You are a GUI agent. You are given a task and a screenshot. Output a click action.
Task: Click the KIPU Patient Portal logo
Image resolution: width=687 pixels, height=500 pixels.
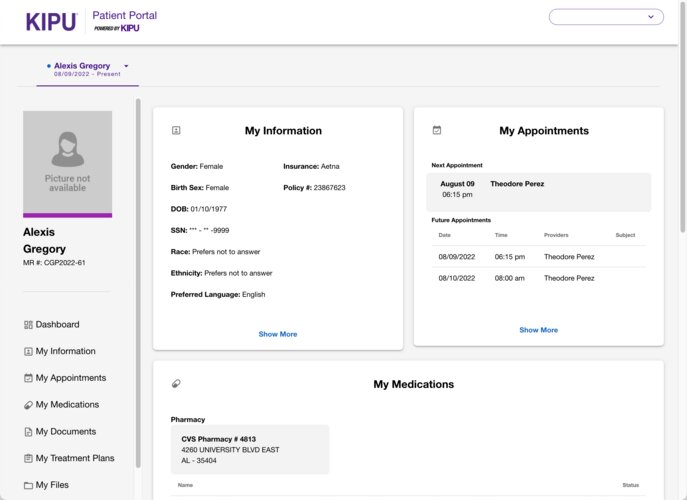click(x=91, y=21)
